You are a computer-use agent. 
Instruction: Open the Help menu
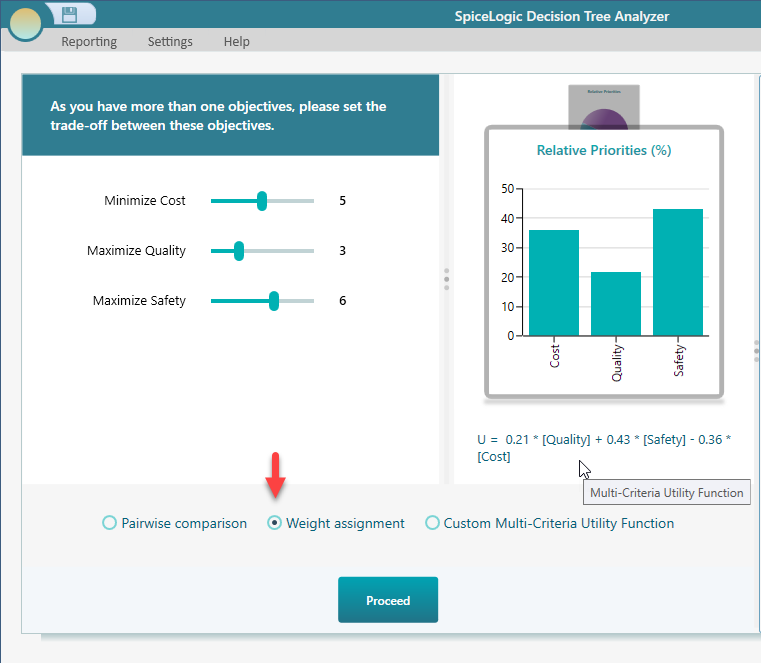click(237, 42)
